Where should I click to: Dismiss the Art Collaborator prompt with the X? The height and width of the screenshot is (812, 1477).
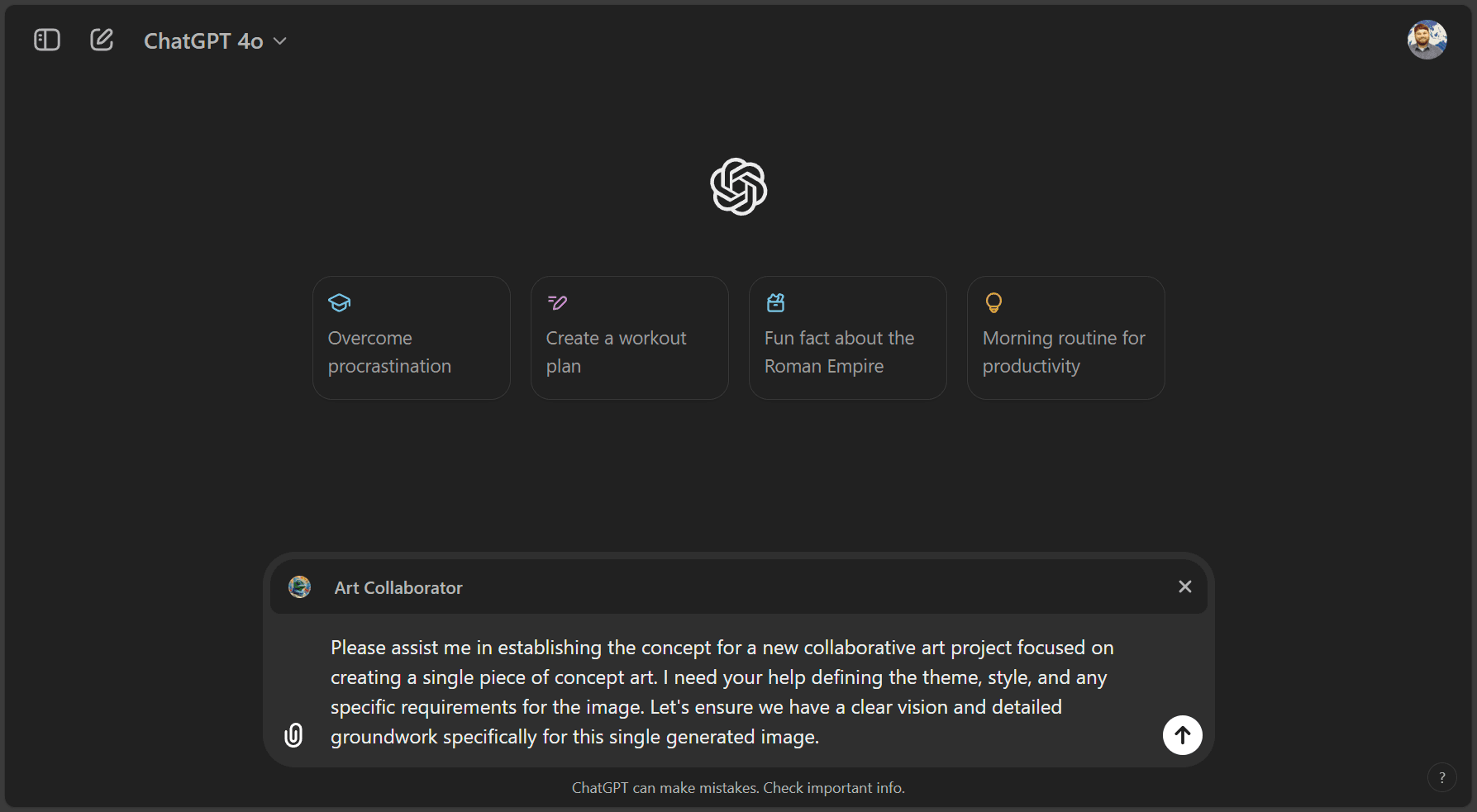(x=1184, y=586)
